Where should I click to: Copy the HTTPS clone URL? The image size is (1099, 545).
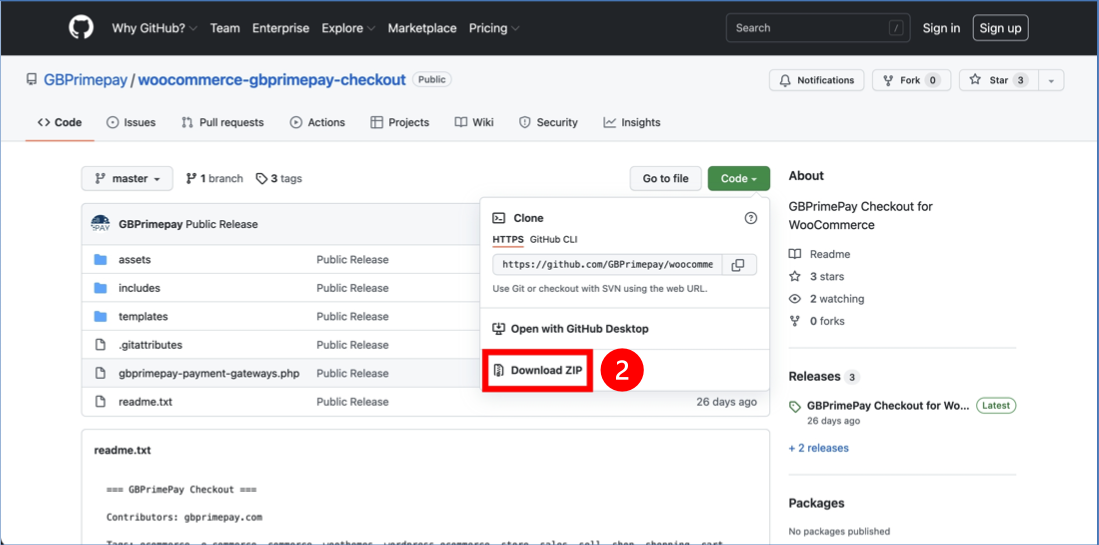(738, 265)
